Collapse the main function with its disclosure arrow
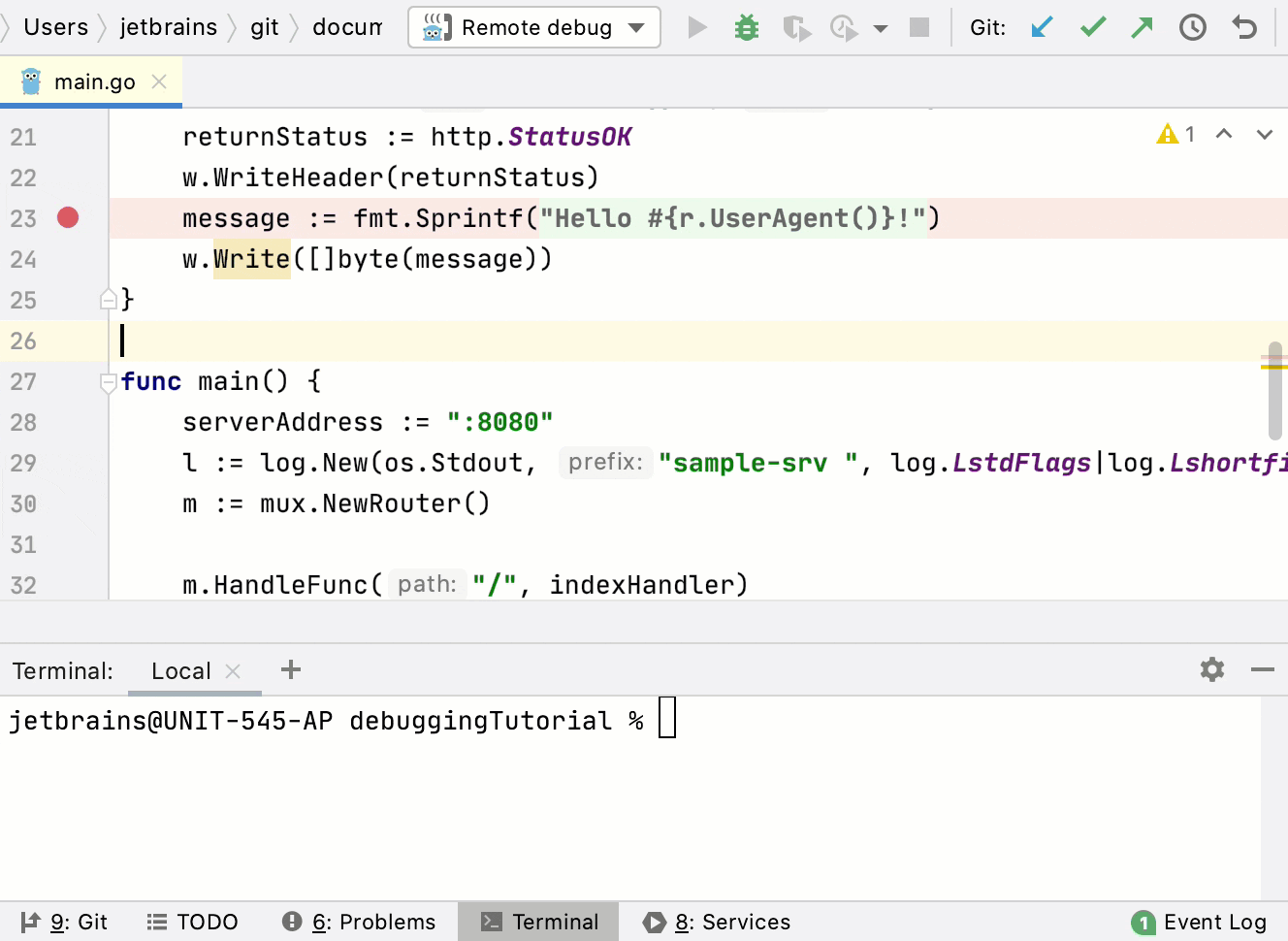The width and height of the screenshot is (1288, 941). pyautogui.click(x=108, y=382)
